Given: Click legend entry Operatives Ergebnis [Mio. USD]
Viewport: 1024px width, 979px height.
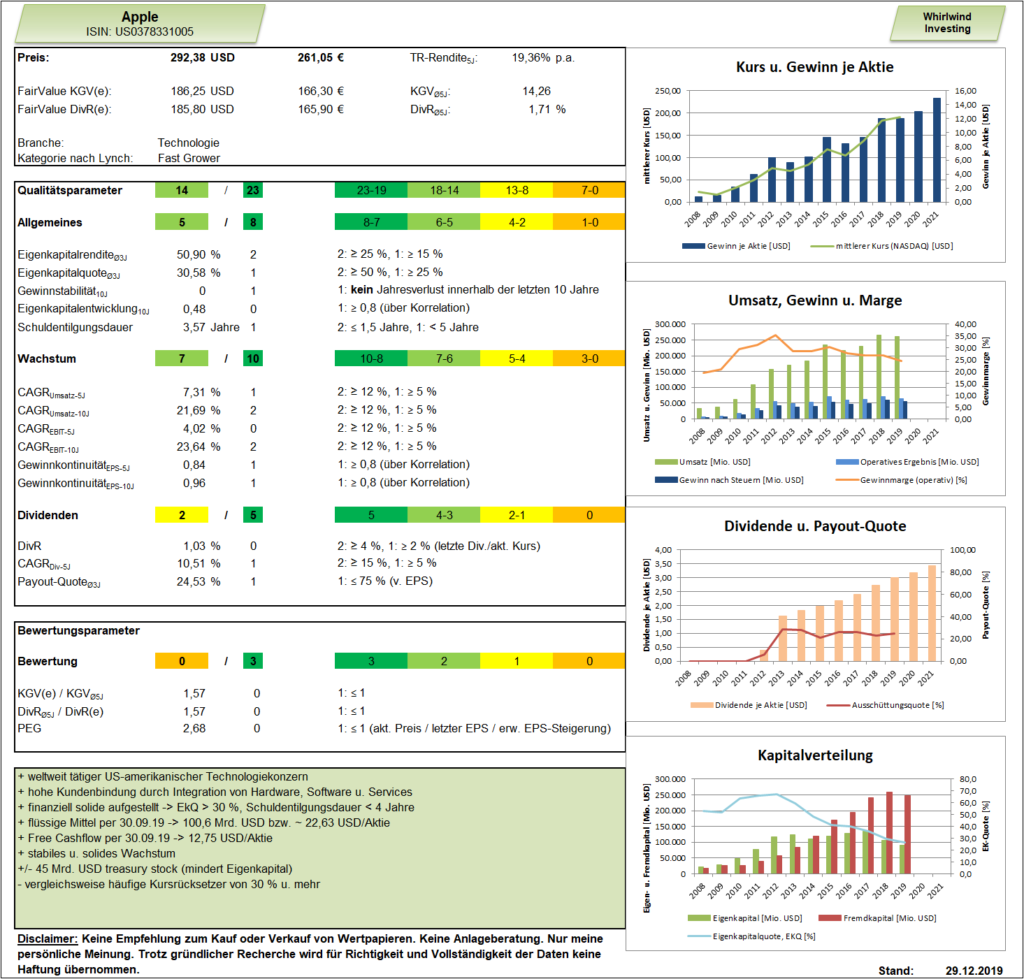Looking at the screenshot, I should [908, 462].
